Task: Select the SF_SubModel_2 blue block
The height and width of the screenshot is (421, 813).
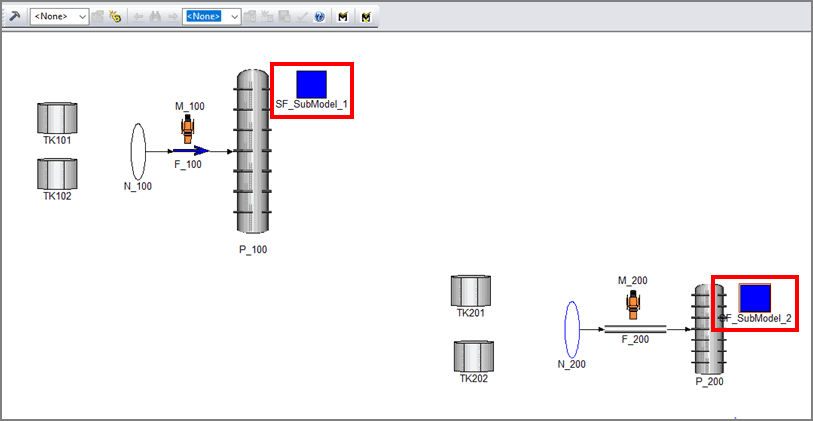Action: (x=755, y=298)
